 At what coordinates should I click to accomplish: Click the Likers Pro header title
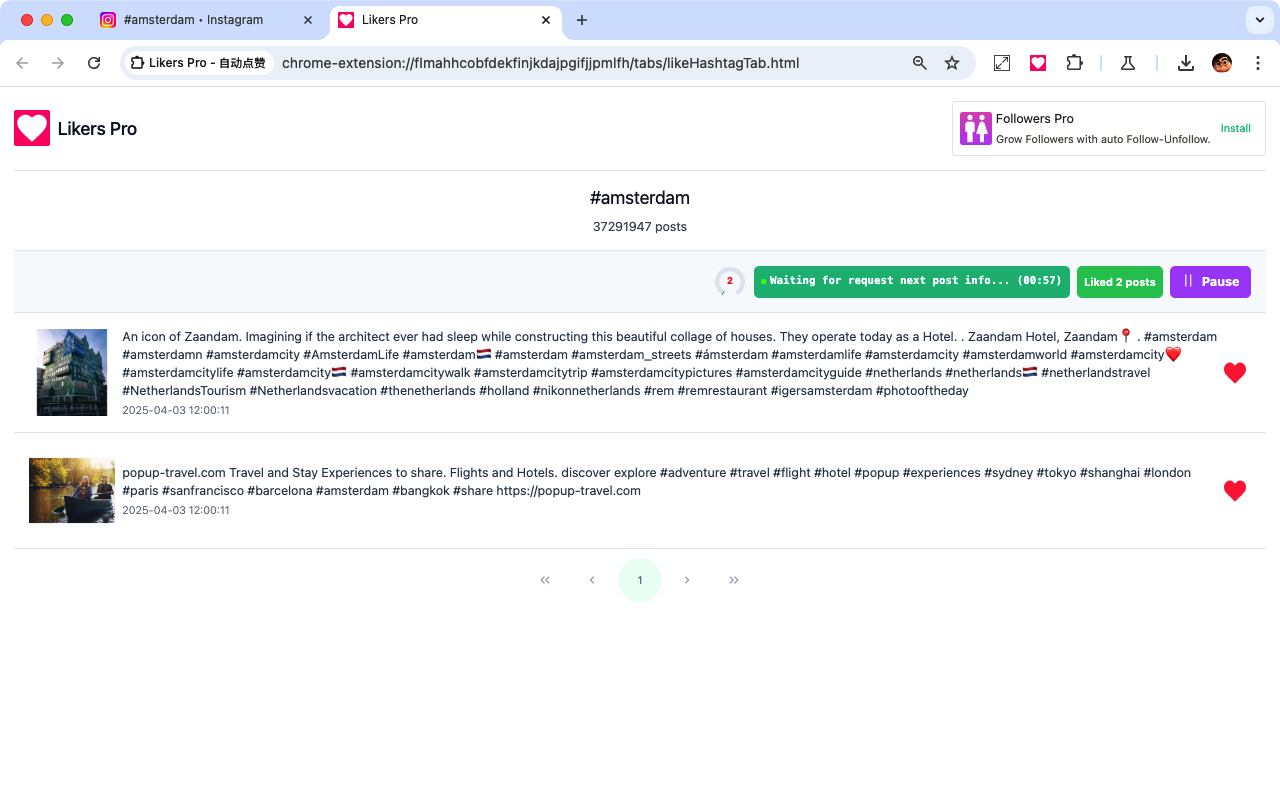[97, 129]
